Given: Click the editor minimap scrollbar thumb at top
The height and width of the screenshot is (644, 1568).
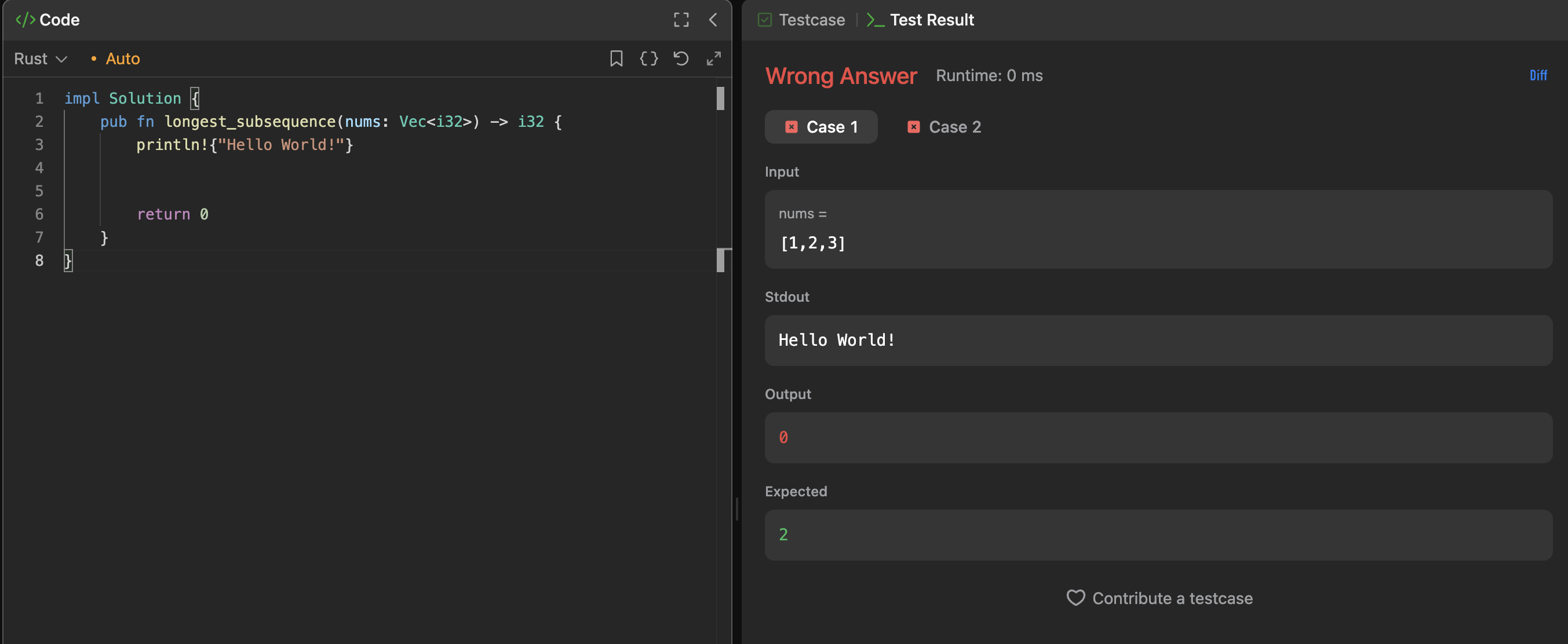Looking at the screenshot, I should point(721,98).
